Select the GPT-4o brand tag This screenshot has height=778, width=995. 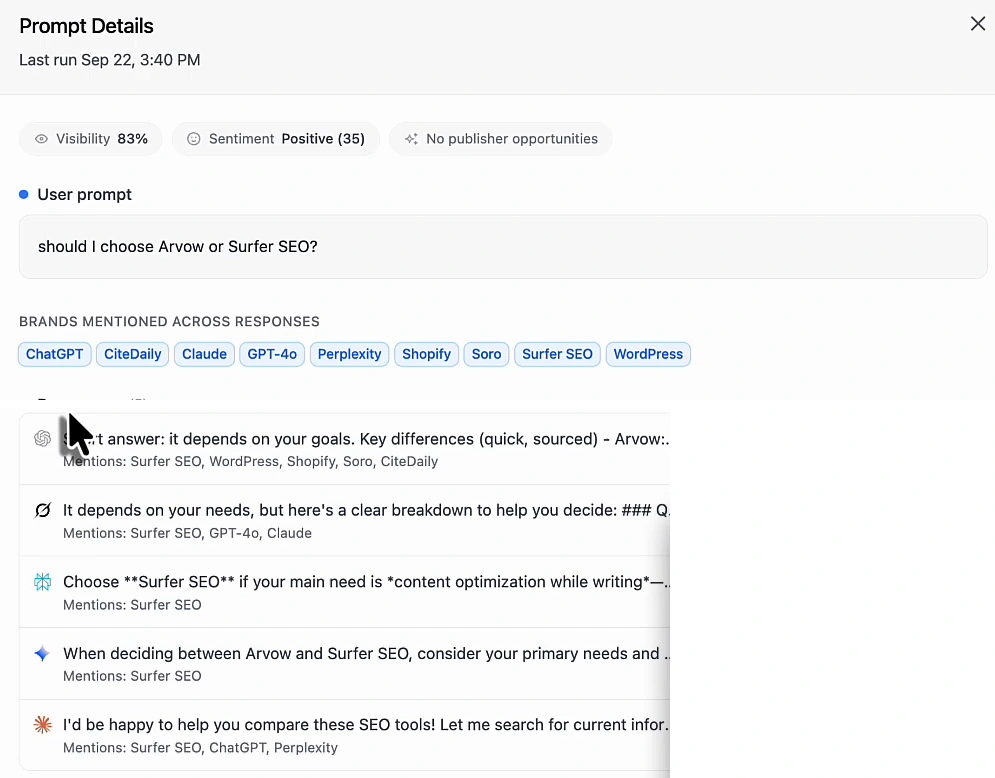point(272,354)
